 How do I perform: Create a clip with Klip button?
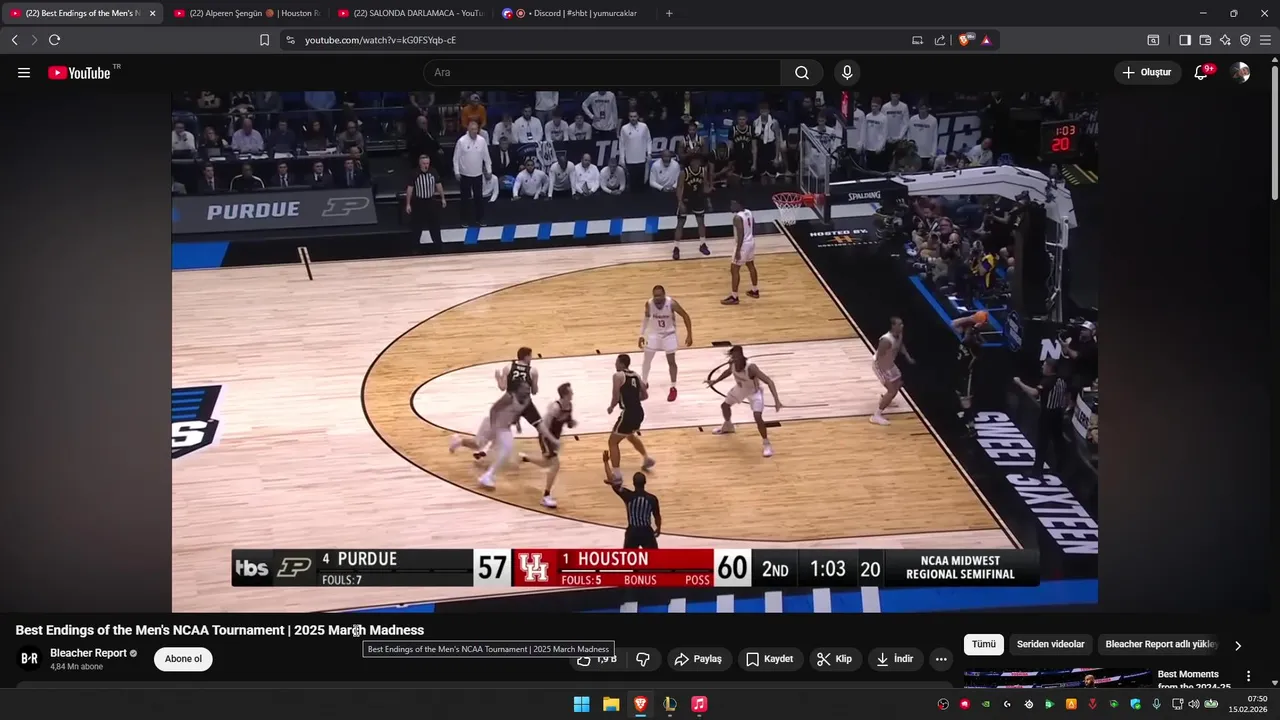[x=834, y=659]
